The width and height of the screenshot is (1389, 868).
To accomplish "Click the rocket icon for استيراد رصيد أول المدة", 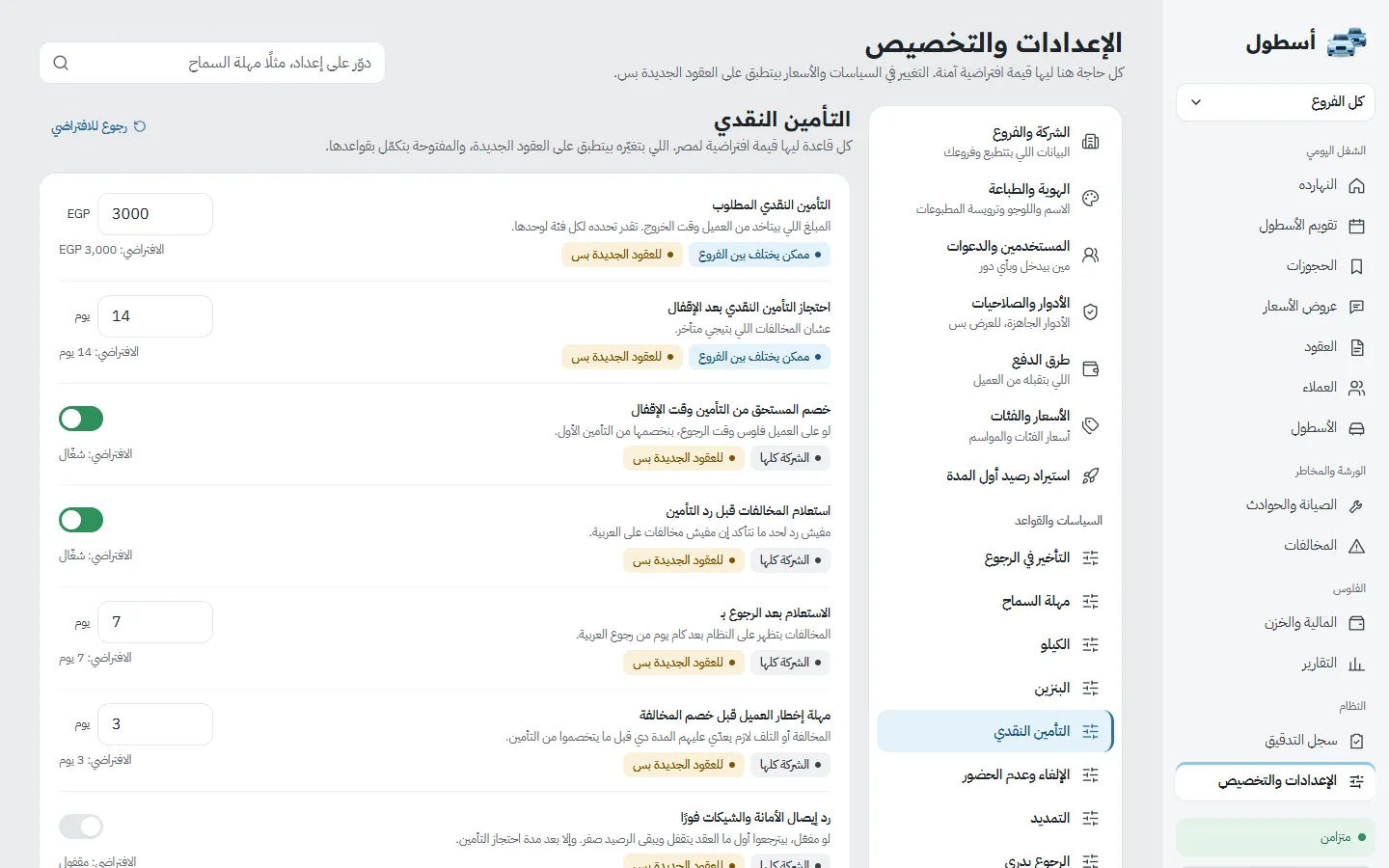I will pos(1091,475).
